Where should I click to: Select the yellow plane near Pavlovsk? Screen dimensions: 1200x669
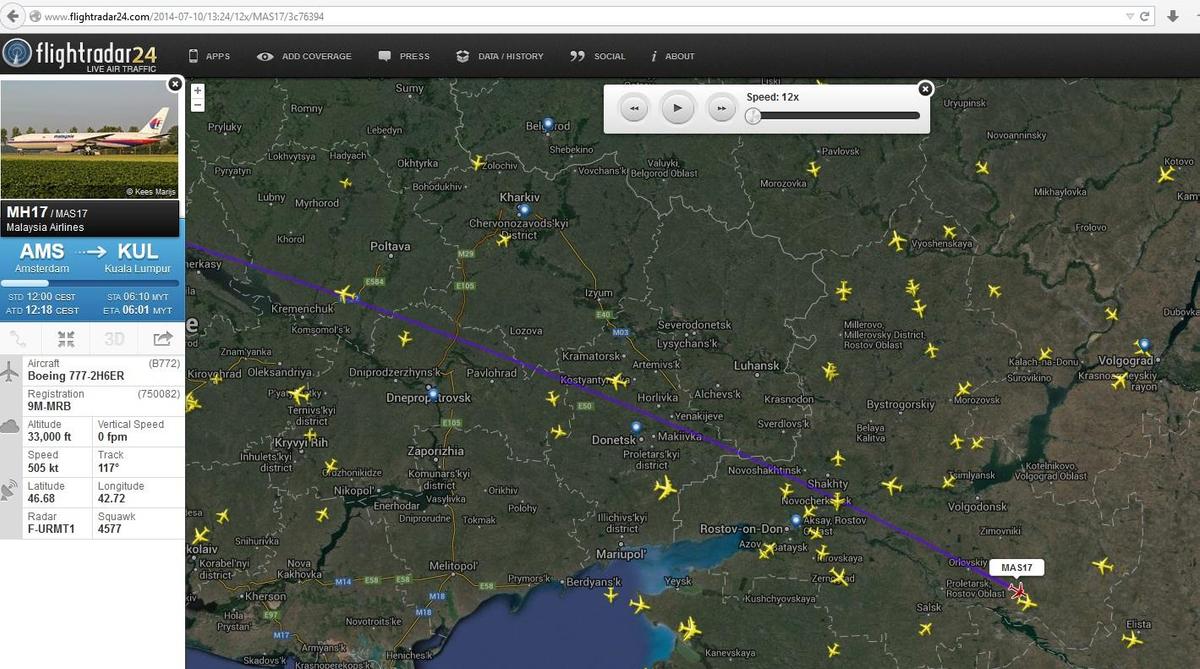click(813, 169)
